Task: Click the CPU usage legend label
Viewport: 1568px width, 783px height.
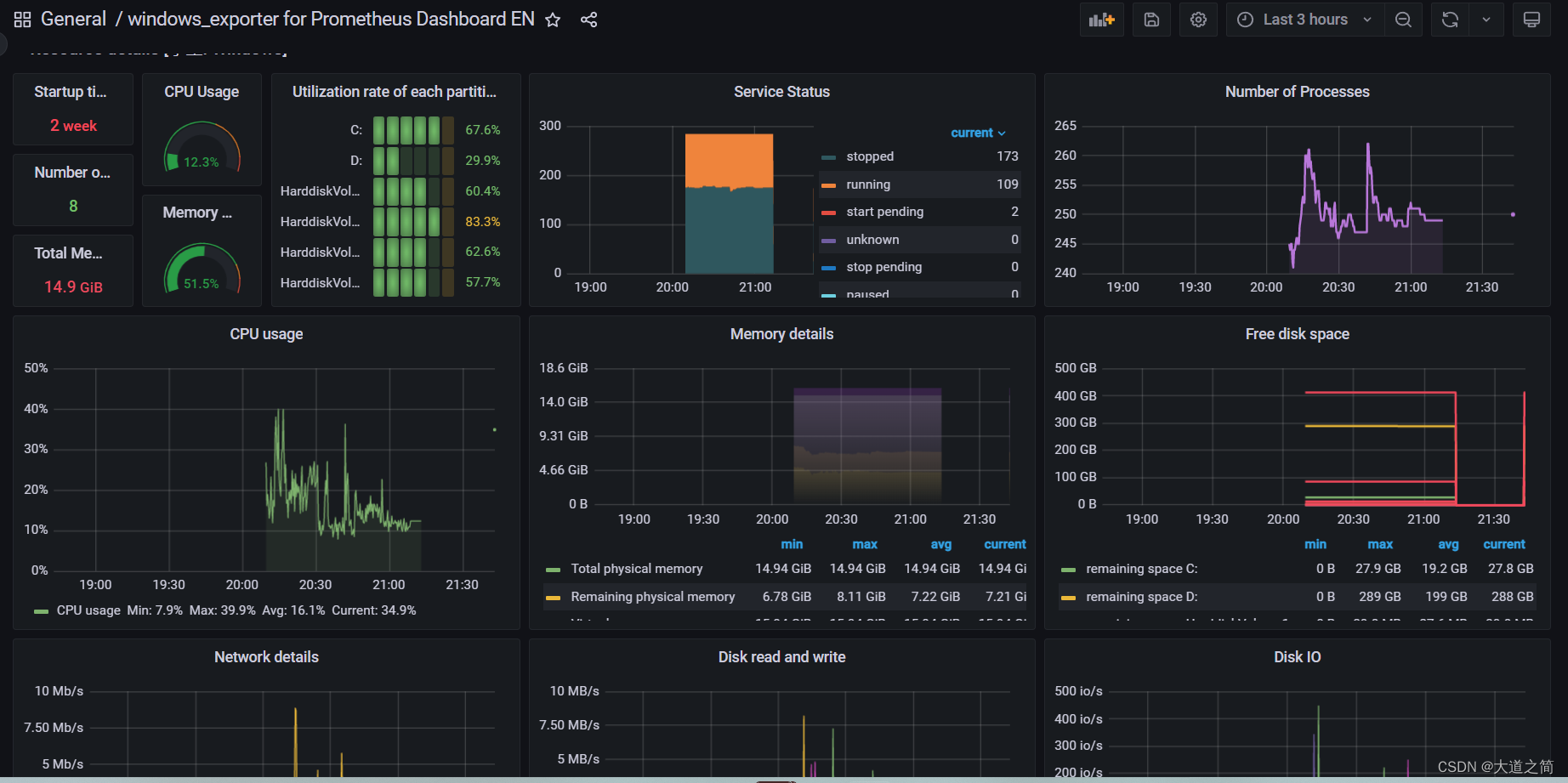Action: [88, 610]
